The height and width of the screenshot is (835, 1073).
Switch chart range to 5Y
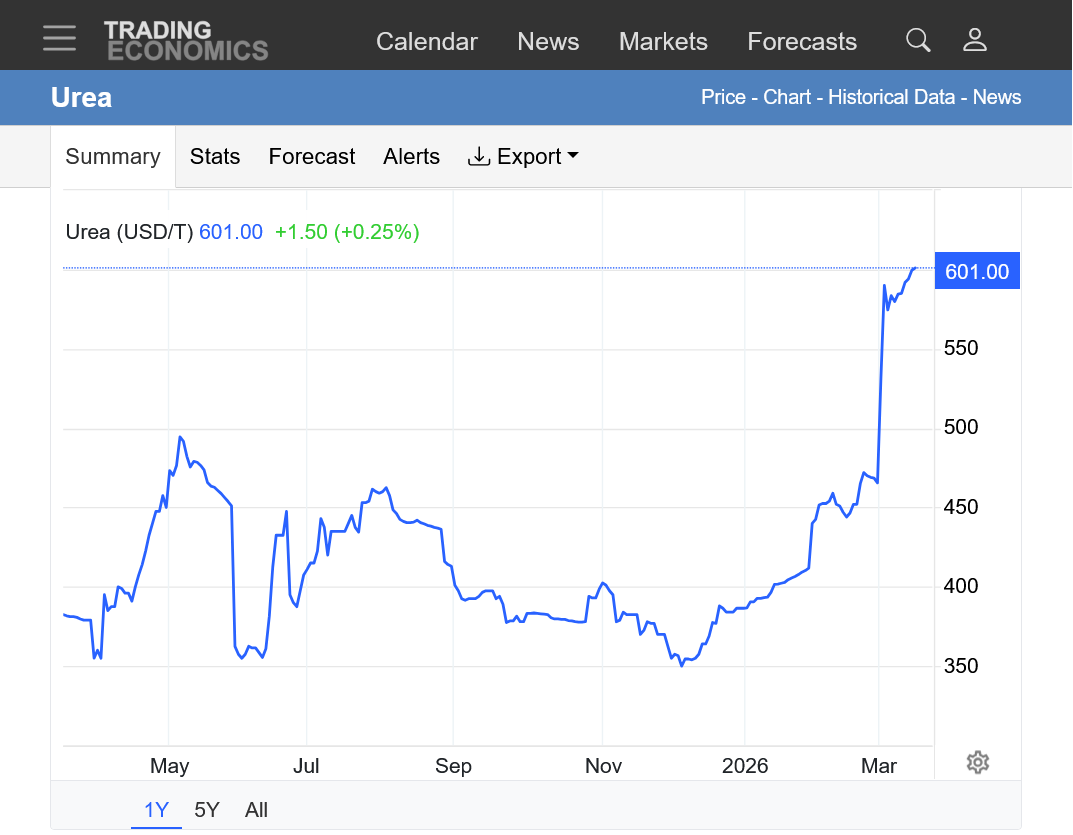pos(207,810)
